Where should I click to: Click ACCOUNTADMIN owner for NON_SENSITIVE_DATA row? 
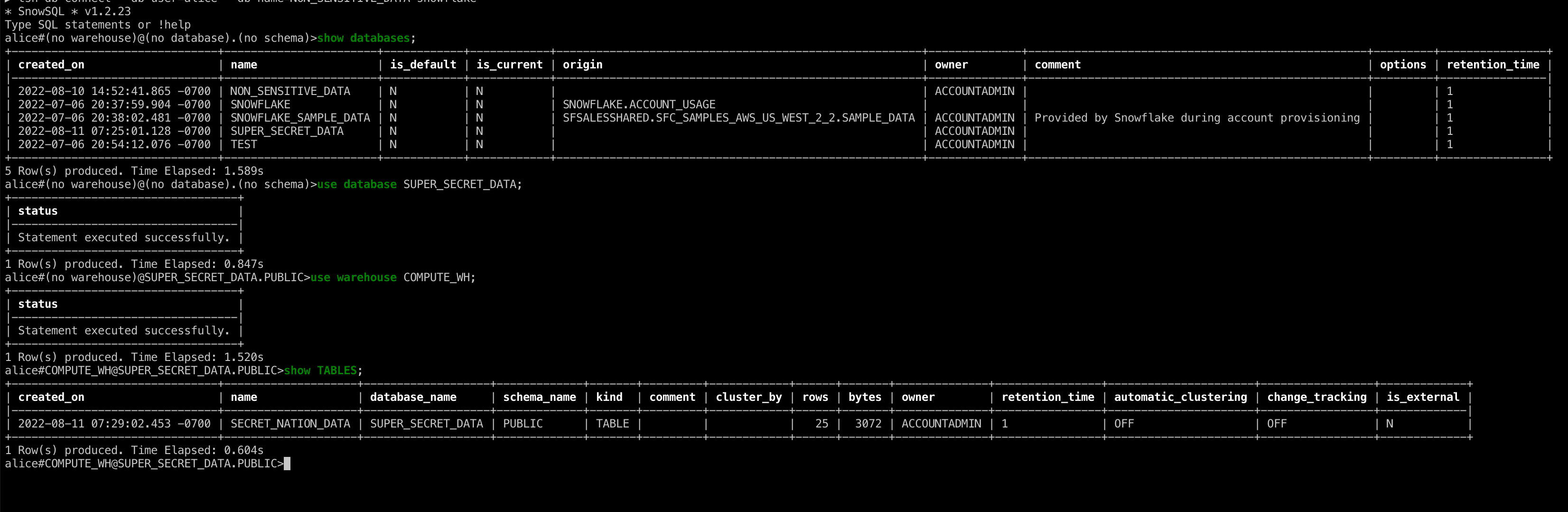tap(974, 91)
